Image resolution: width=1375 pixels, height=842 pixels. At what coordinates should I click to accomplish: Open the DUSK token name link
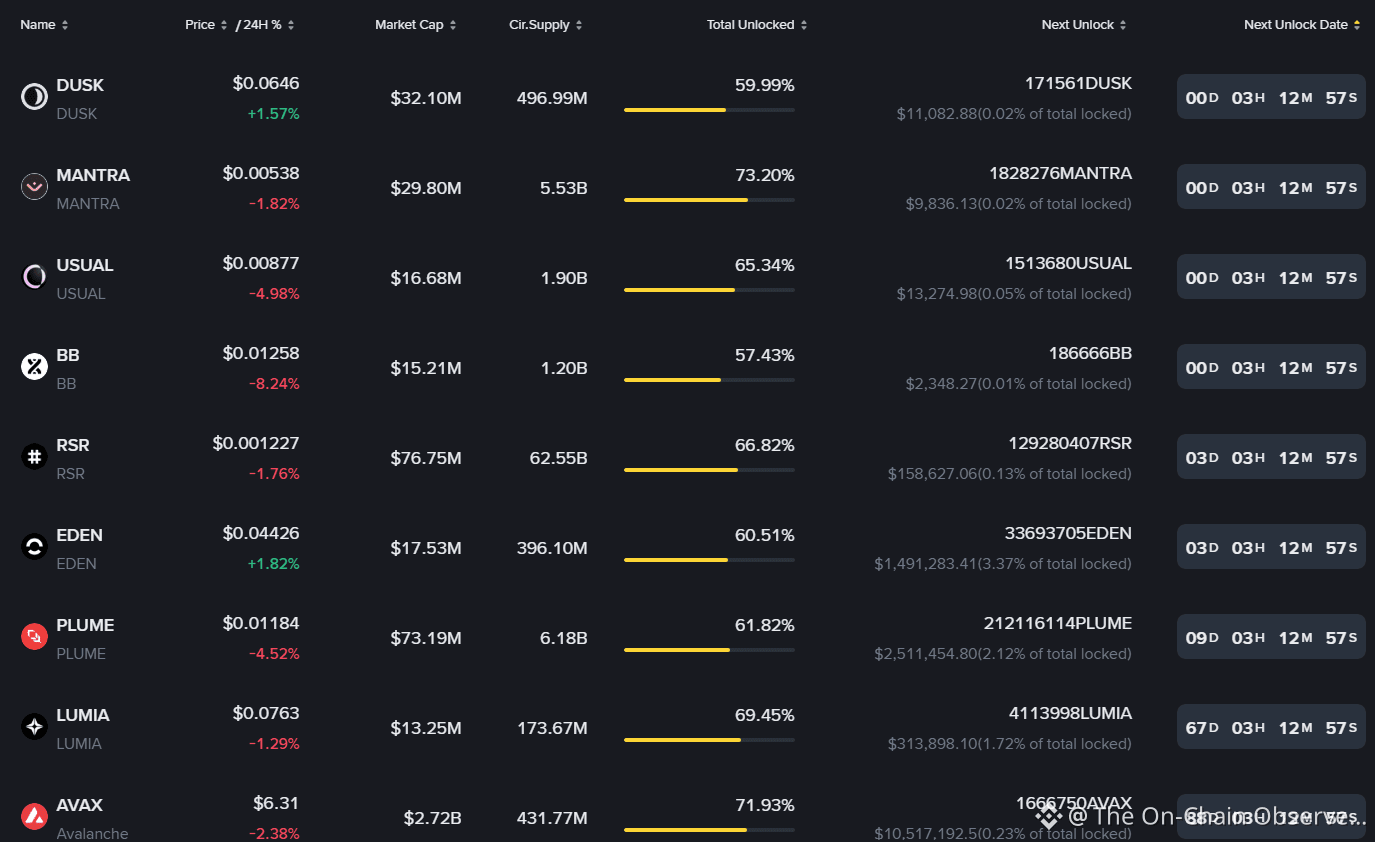(80, 86)
